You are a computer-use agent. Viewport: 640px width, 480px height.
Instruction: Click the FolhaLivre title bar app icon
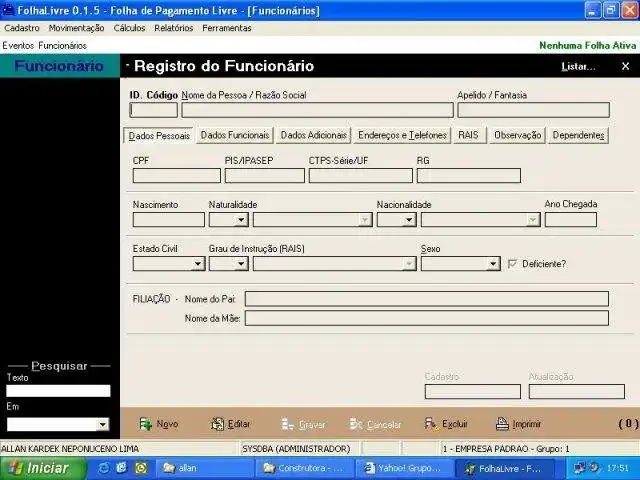(x=8, y=10)
